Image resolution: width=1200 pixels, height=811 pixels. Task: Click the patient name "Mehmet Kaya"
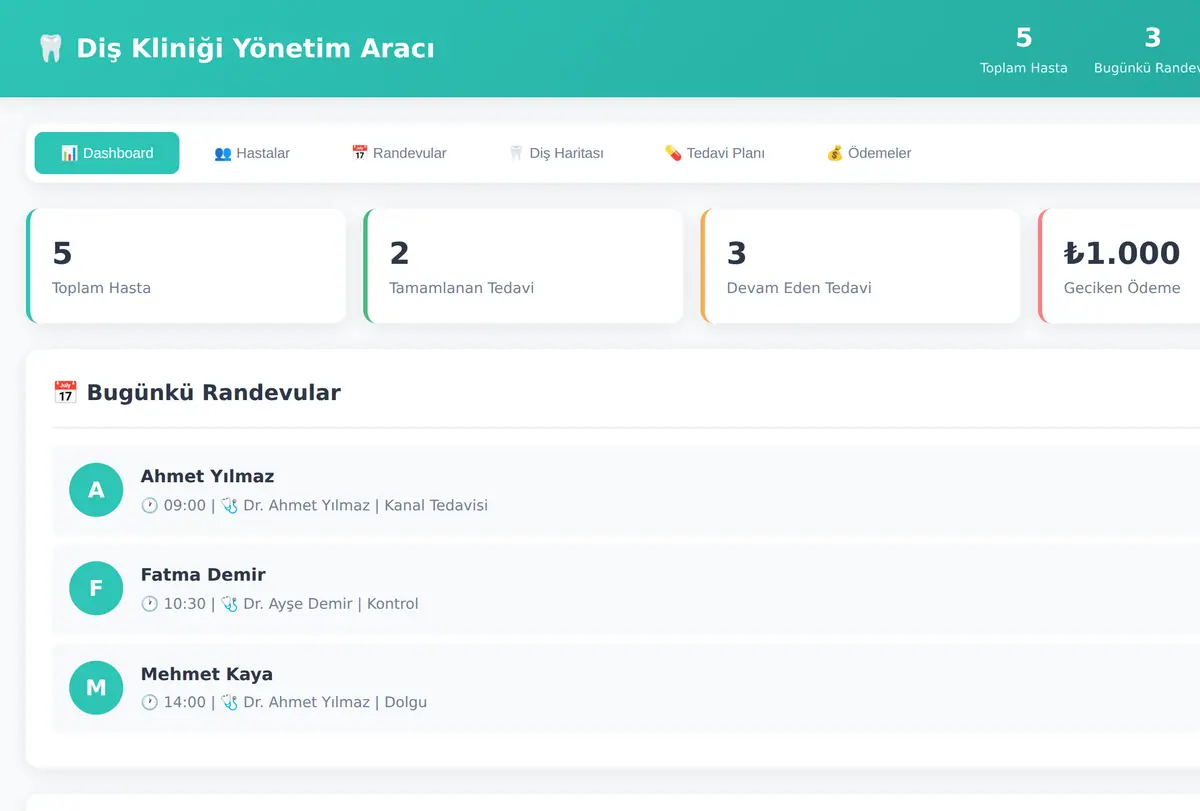coord(207,674)
